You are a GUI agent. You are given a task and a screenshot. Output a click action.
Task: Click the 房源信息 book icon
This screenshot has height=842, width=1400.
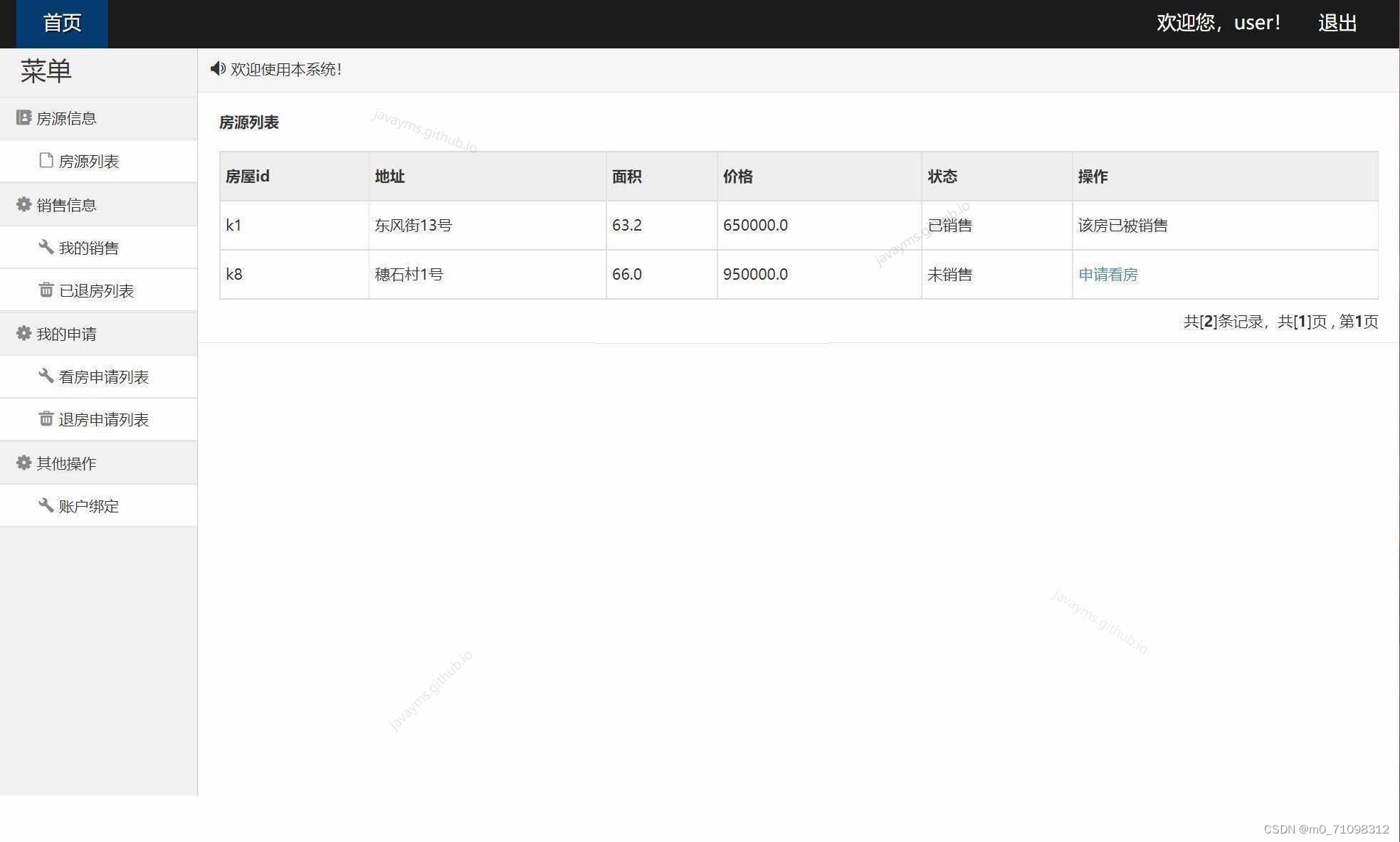(x=23, y=117)
